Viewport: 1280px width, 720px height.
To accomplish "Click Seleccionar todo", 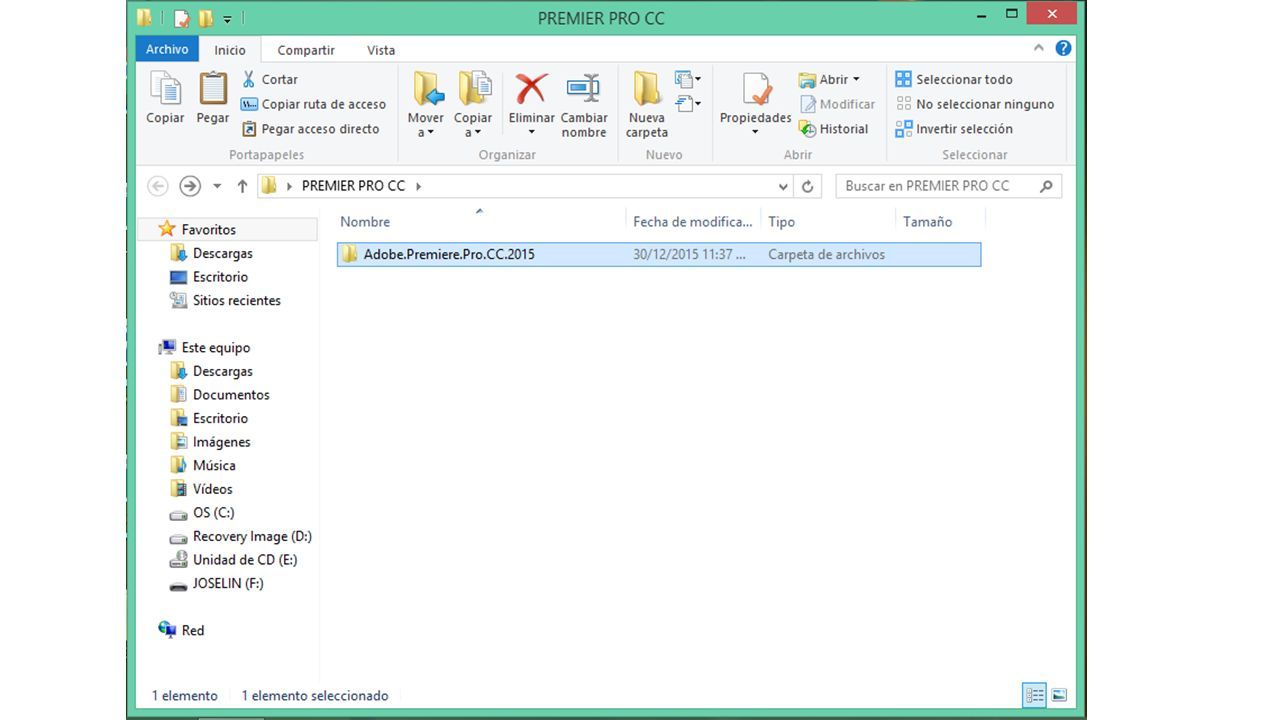I will 954,79.
